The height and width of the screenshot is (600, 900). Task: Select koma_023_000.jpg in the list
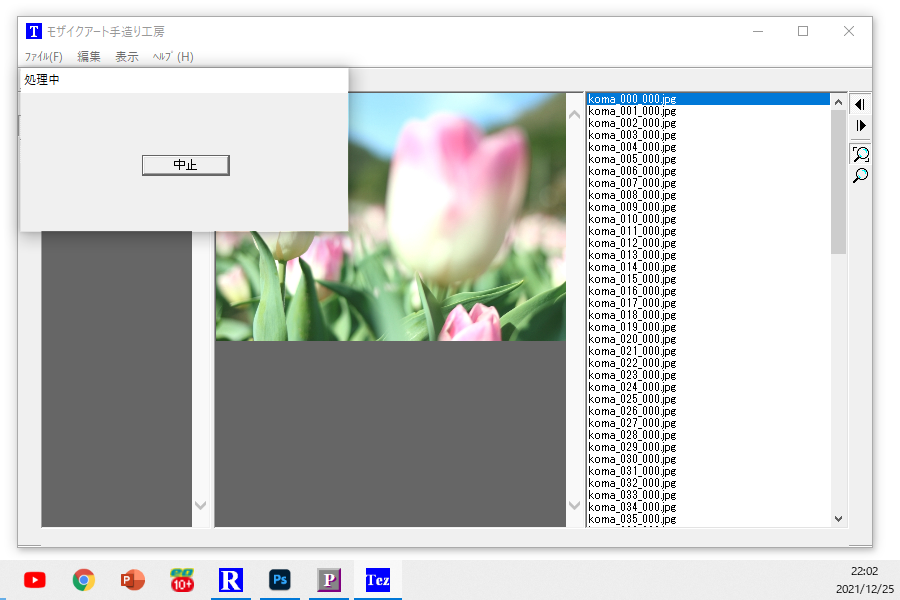click(708, 376)
